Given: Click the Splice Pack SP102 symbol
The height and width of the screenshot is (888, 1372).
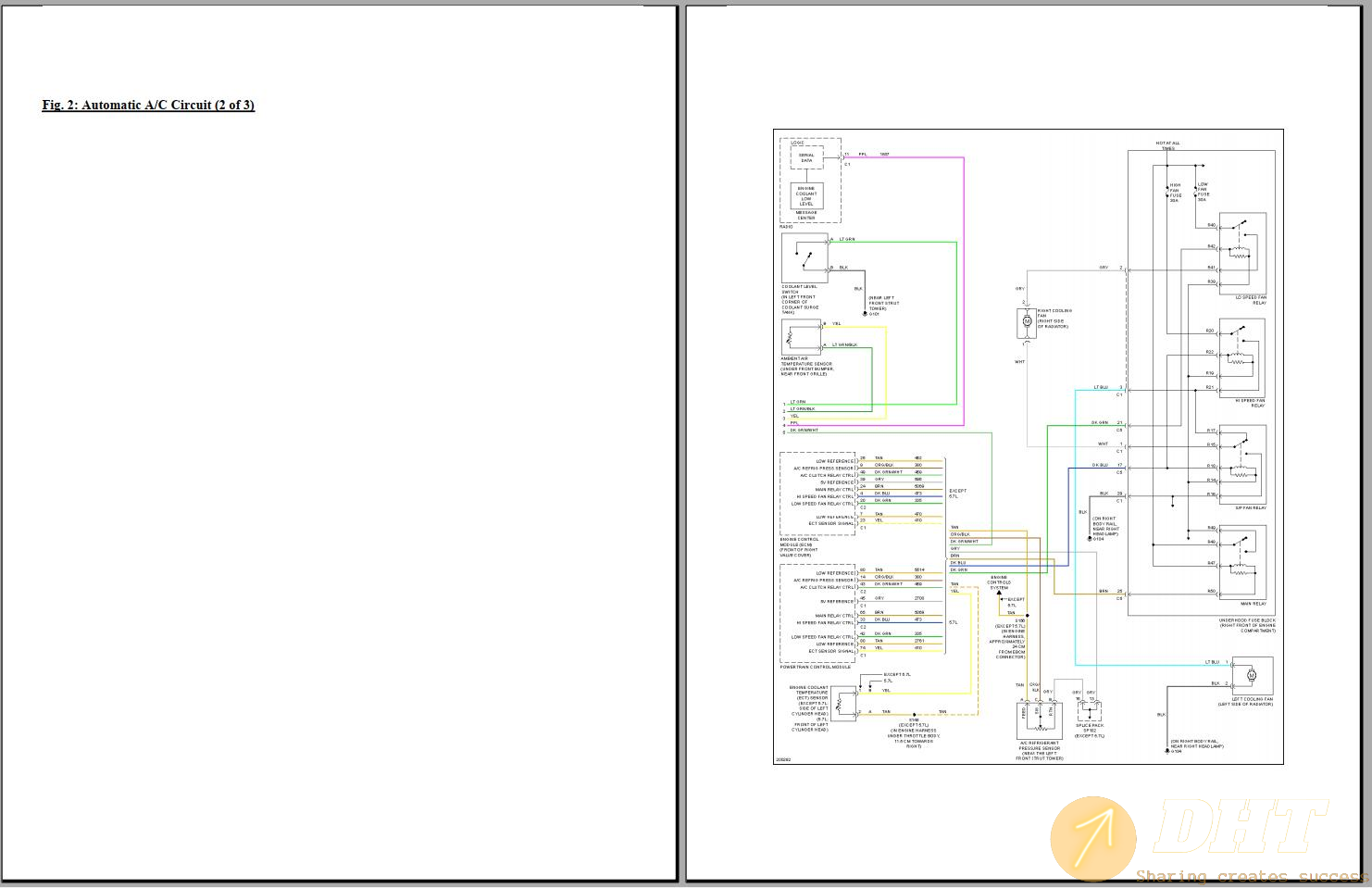Looking at the screenshot, I should point(1089,712).
